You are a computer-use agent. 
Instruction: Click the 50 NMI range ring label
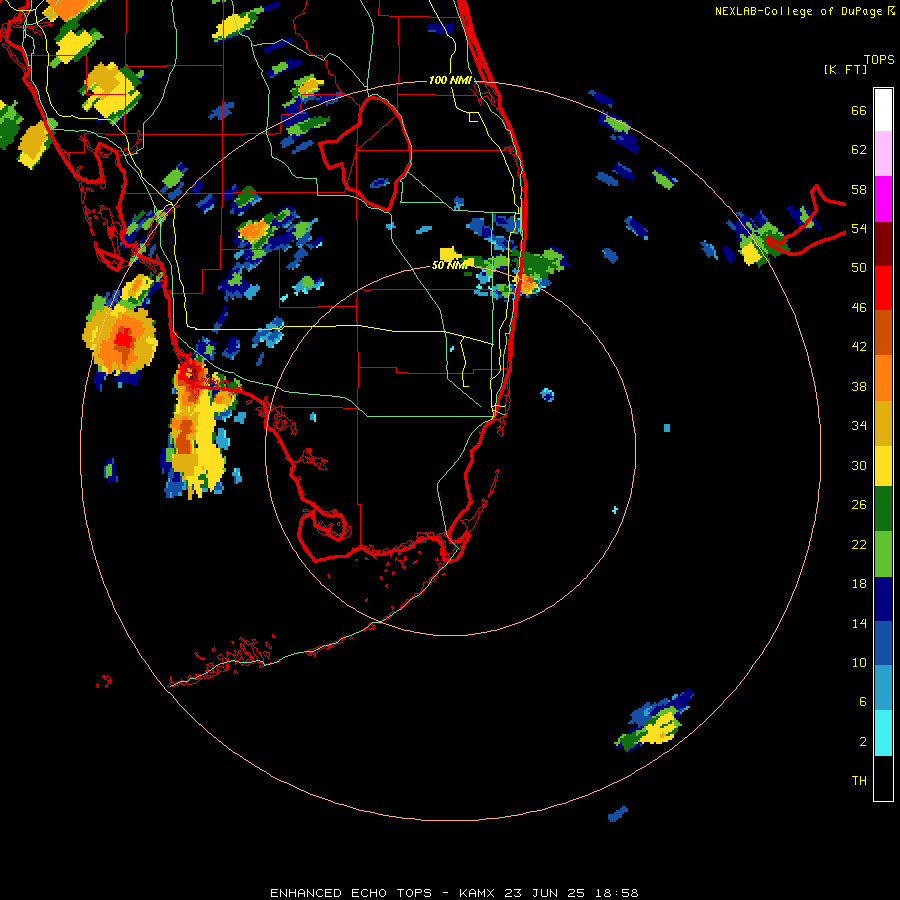coord(449,265)
